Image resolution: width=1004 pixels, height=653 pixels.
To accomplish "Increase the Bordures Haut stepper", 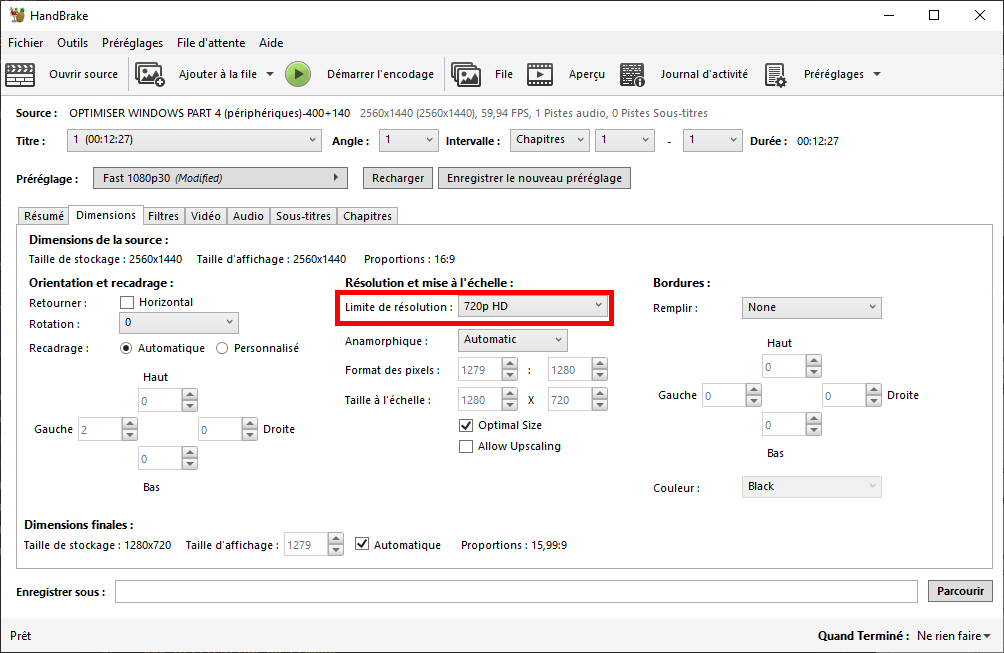I will point(813,361).
